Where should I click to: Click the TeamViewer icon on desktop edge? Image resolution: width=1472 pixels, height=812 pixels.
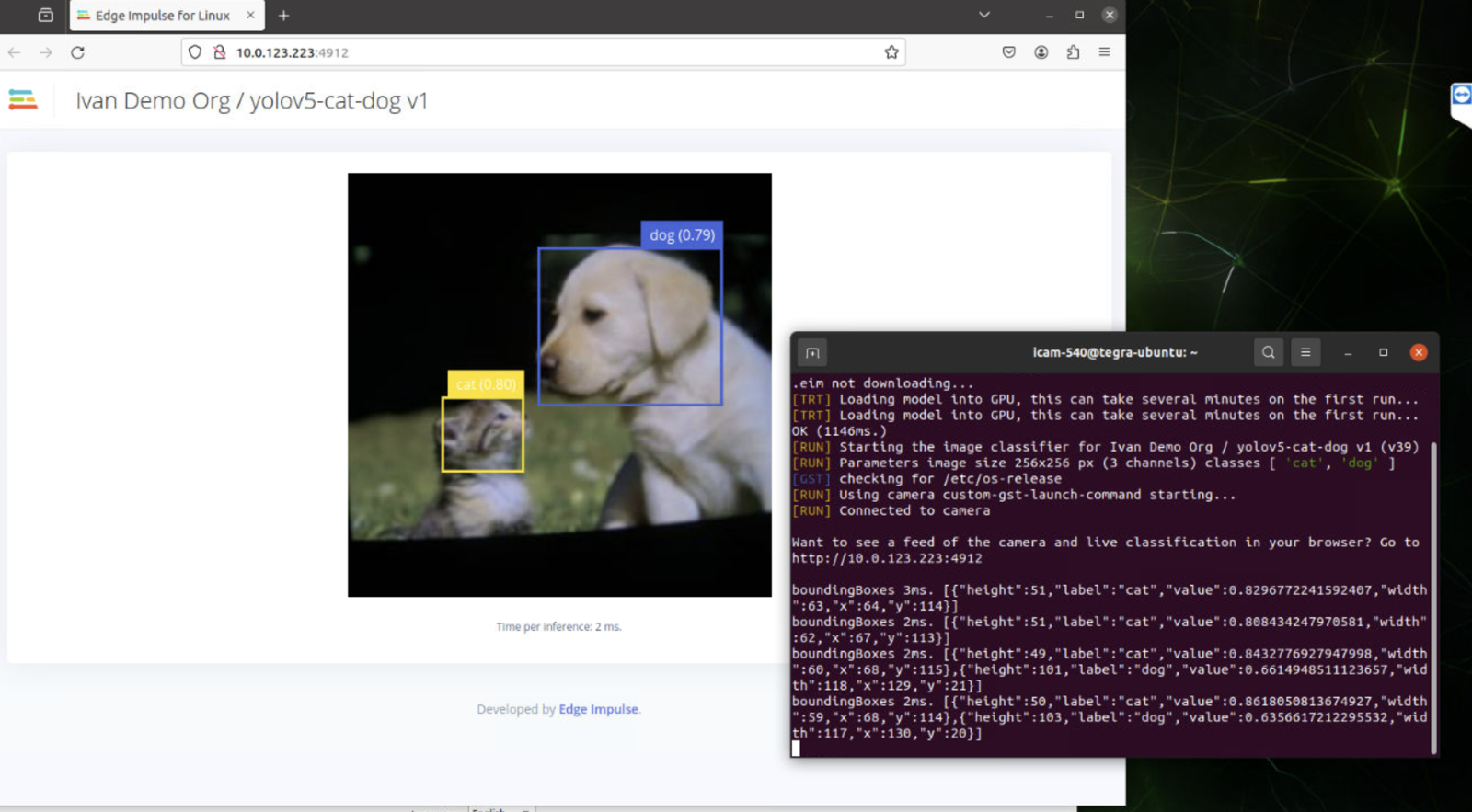pos(1461,95)
